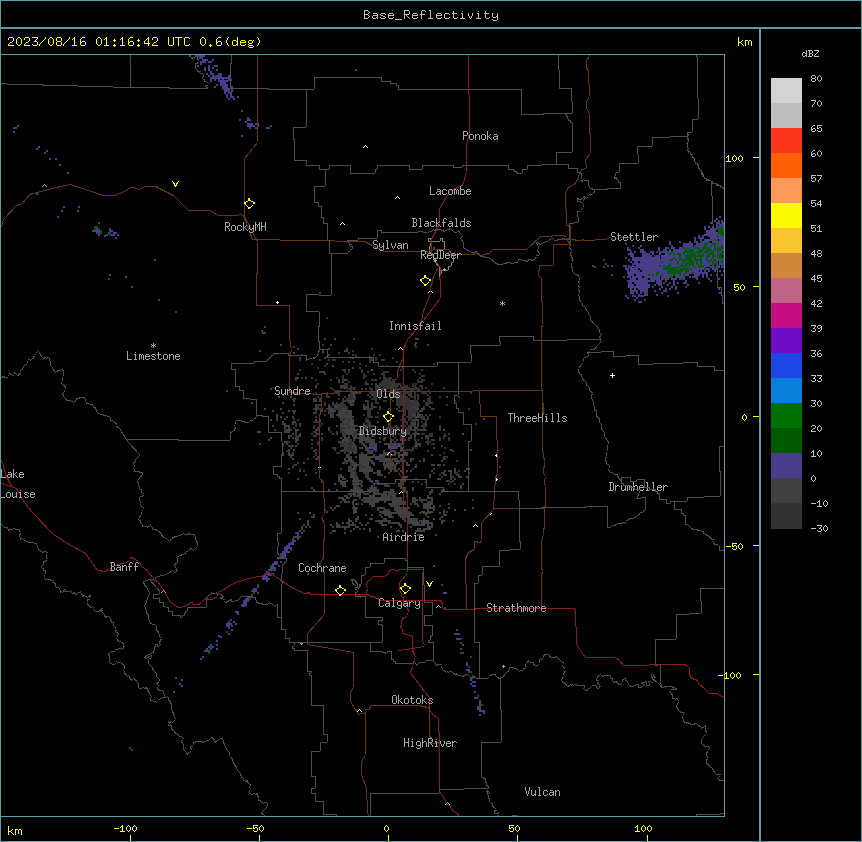862x842 pixels.
Task: Click the asterisk marker above Limestone
Action: coord(153,346)
